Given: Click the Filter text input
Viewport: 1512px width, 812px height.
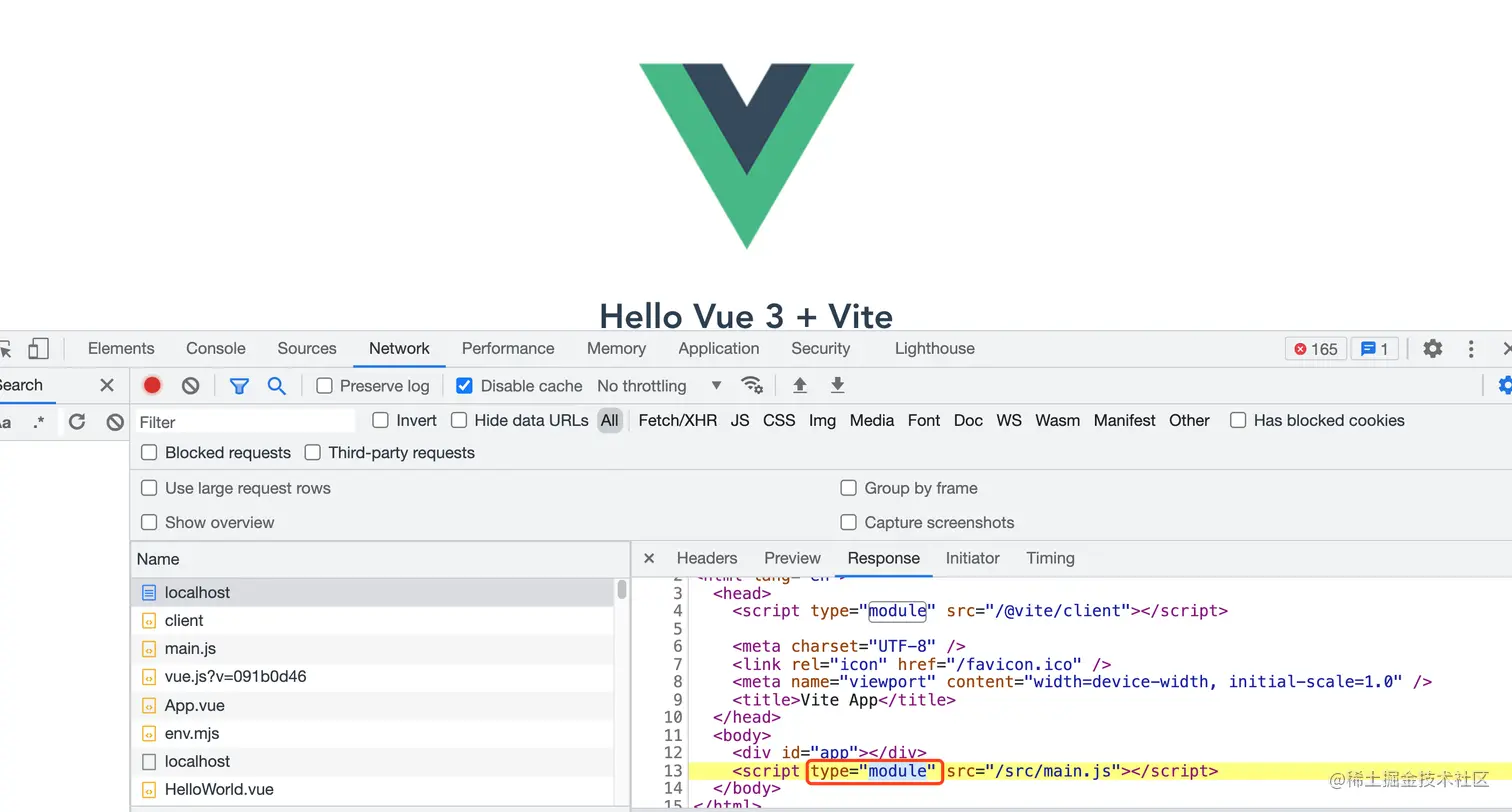Looking at the screenshot, I should tap(245, 422).
